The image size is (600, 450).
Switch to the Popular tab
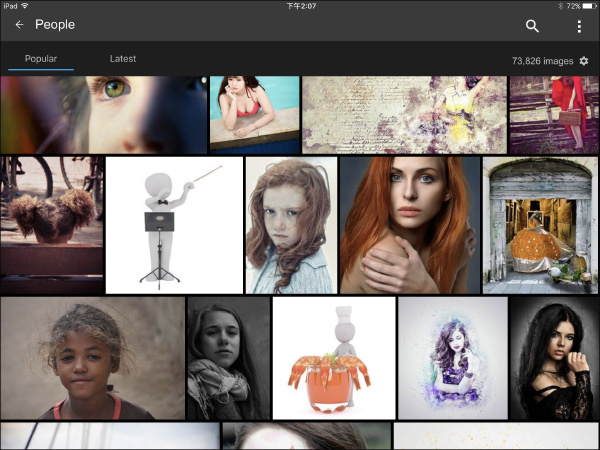tap(41, 59)
